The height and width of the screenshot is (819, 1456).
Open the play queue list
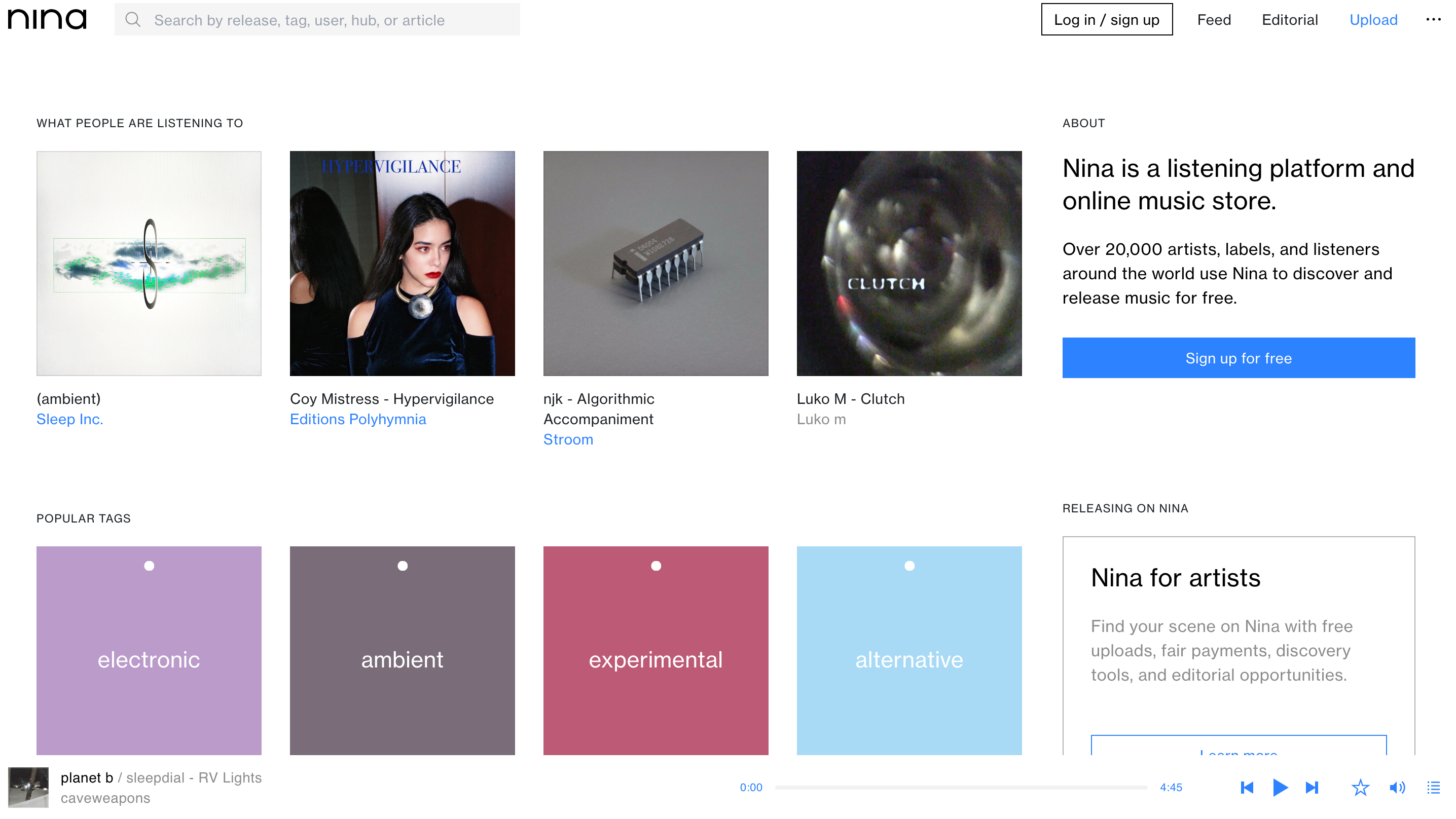pos(1433,788)
